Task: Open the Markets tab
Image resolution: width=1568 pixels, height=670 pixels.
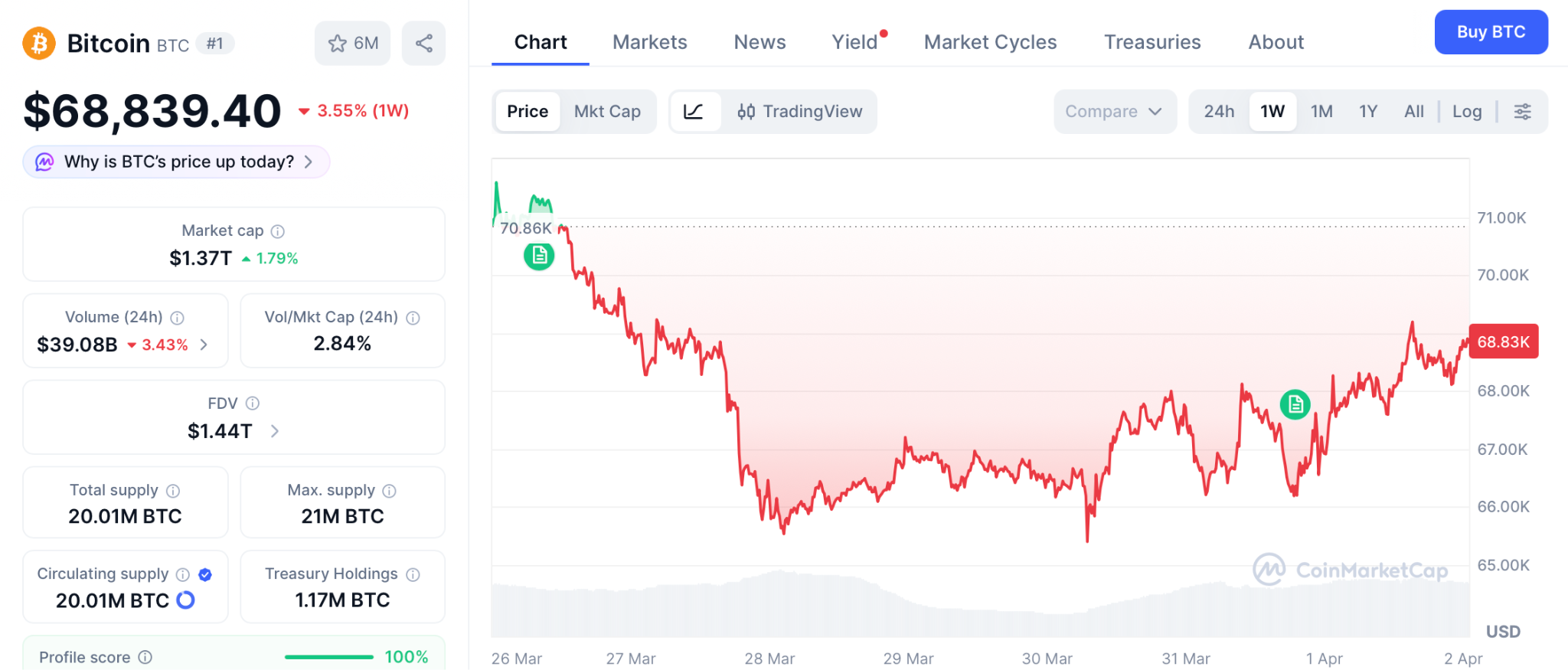Action: 649,42
